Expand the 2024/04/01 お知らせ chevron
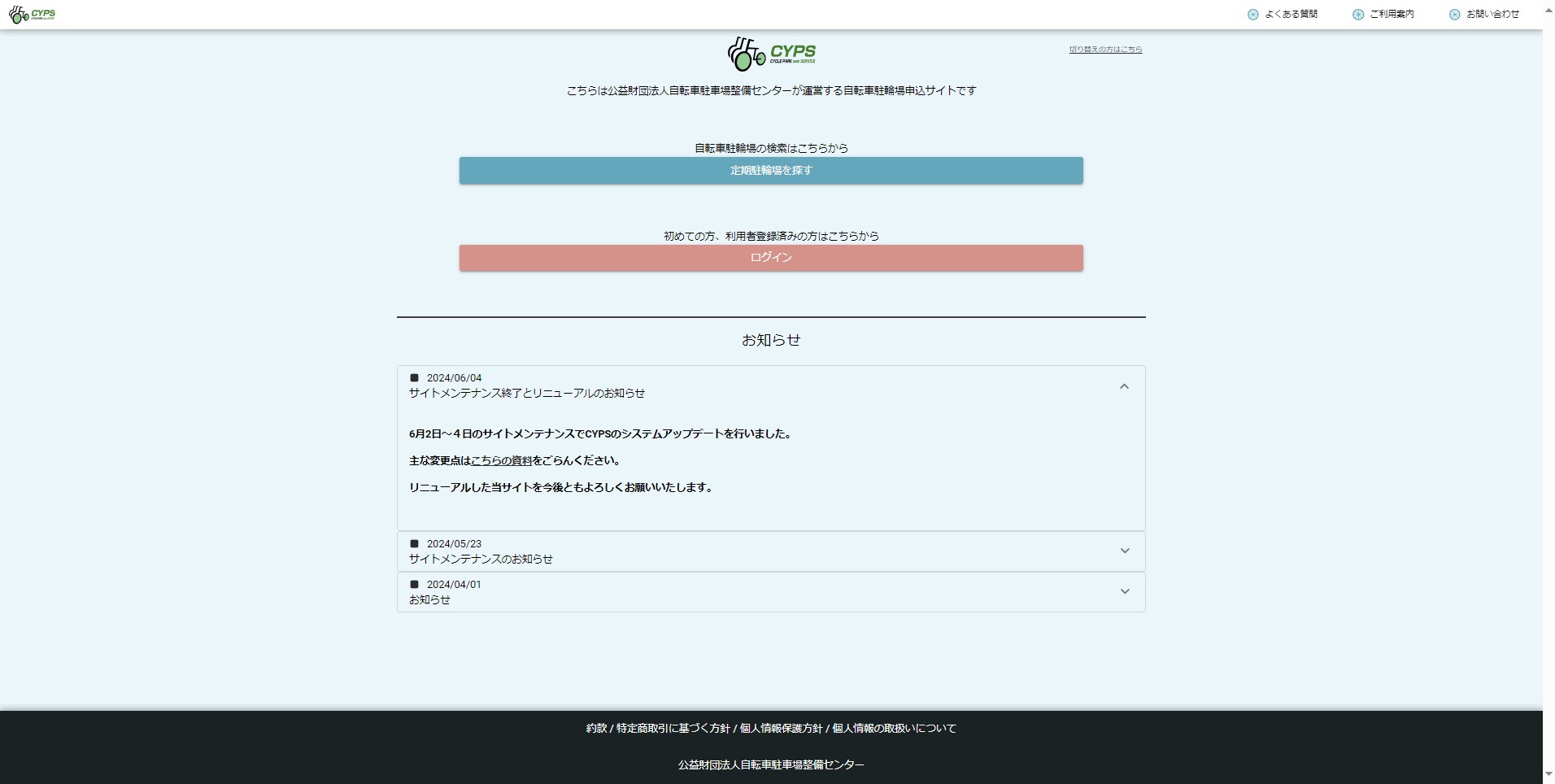This screenshot has width=1555, height=784. coord(1124,592)
